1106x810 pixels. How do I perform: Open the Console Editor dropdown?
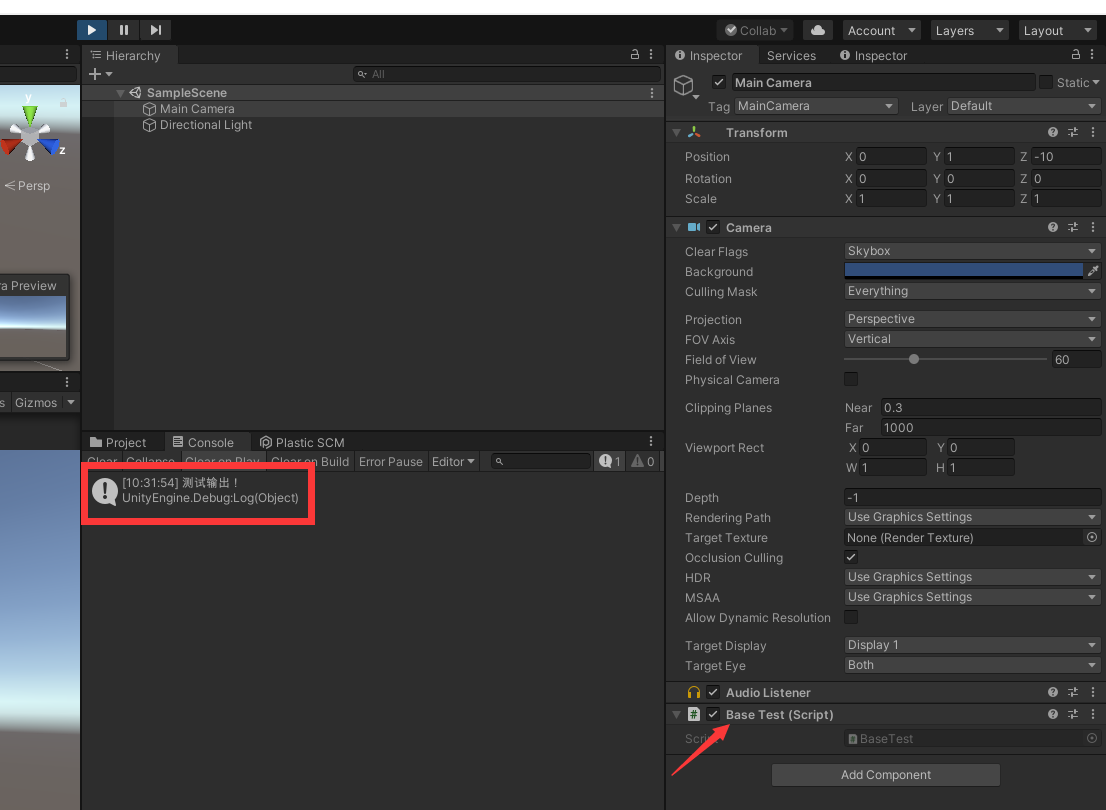(453, 461)
